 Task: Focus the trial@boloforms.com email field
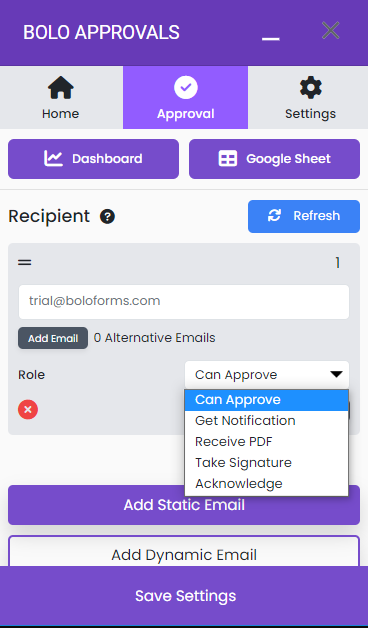coord(184,302)
